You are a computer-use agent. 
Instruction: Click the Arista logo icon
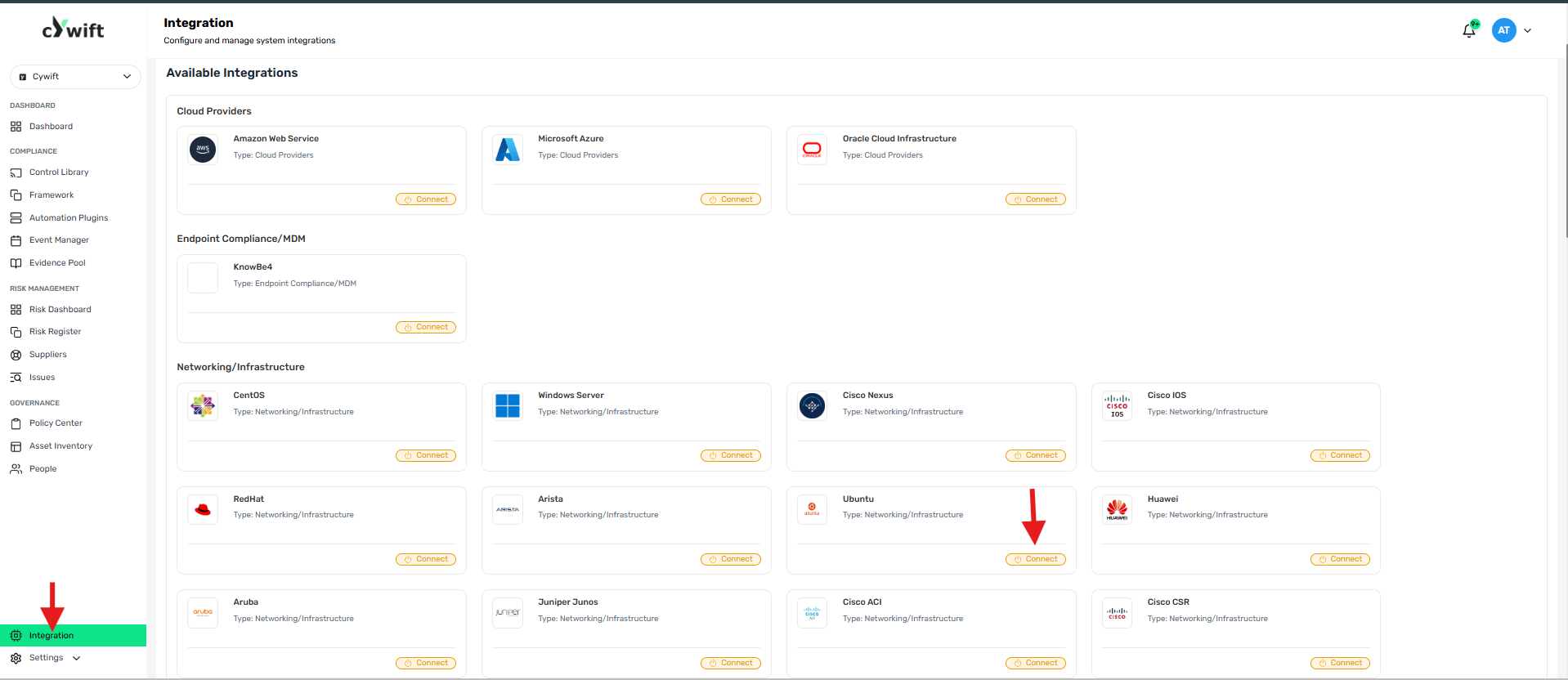click(x=508, y=509)
